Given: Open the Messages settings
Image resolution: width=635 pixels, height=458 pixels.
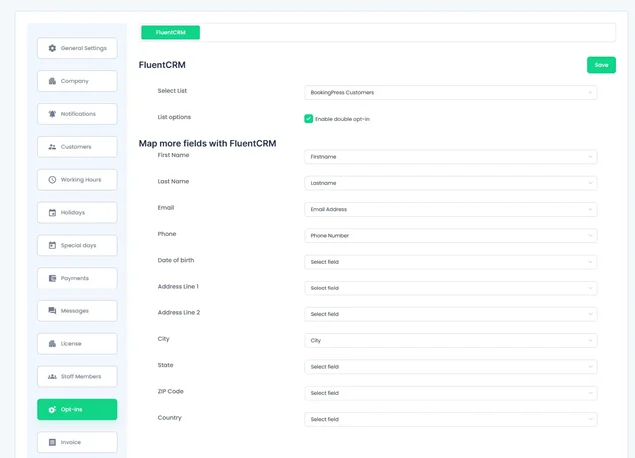Looking at the screenshot, I should click(x=77, y=311).
